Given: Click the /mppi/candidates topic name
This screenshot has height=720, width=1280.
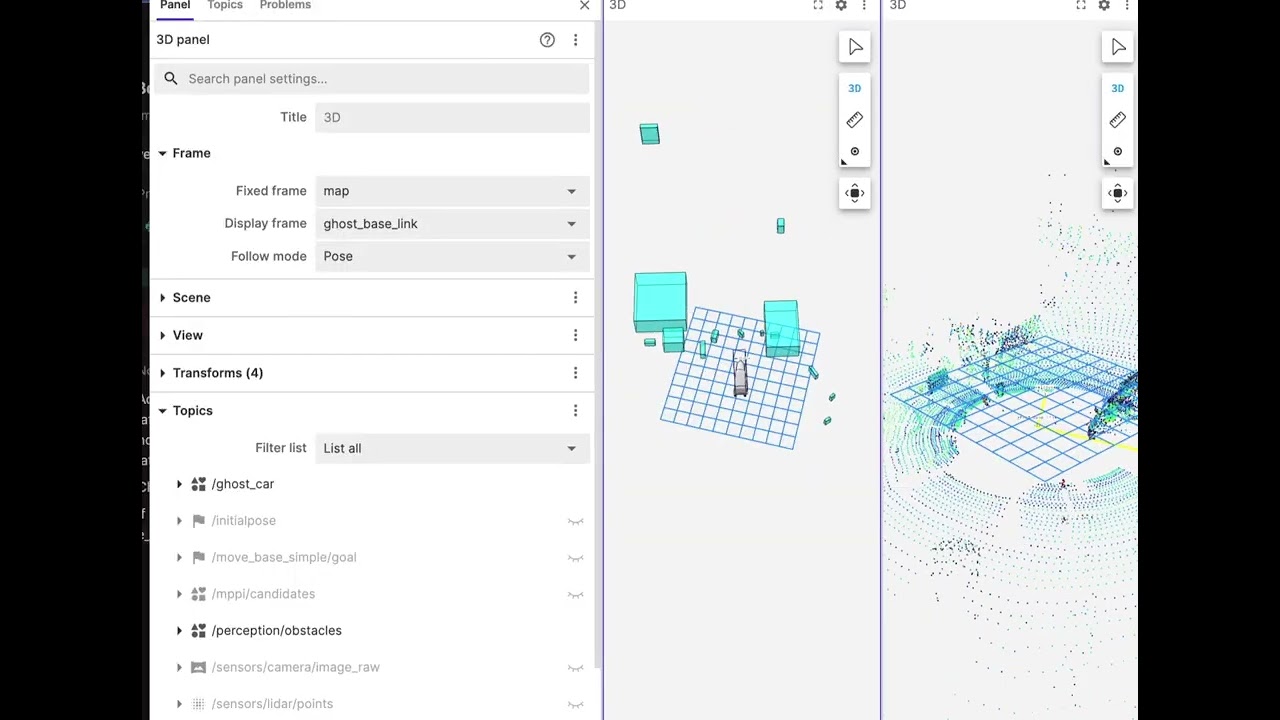Looking at the screenshot, I should (263, 594).
